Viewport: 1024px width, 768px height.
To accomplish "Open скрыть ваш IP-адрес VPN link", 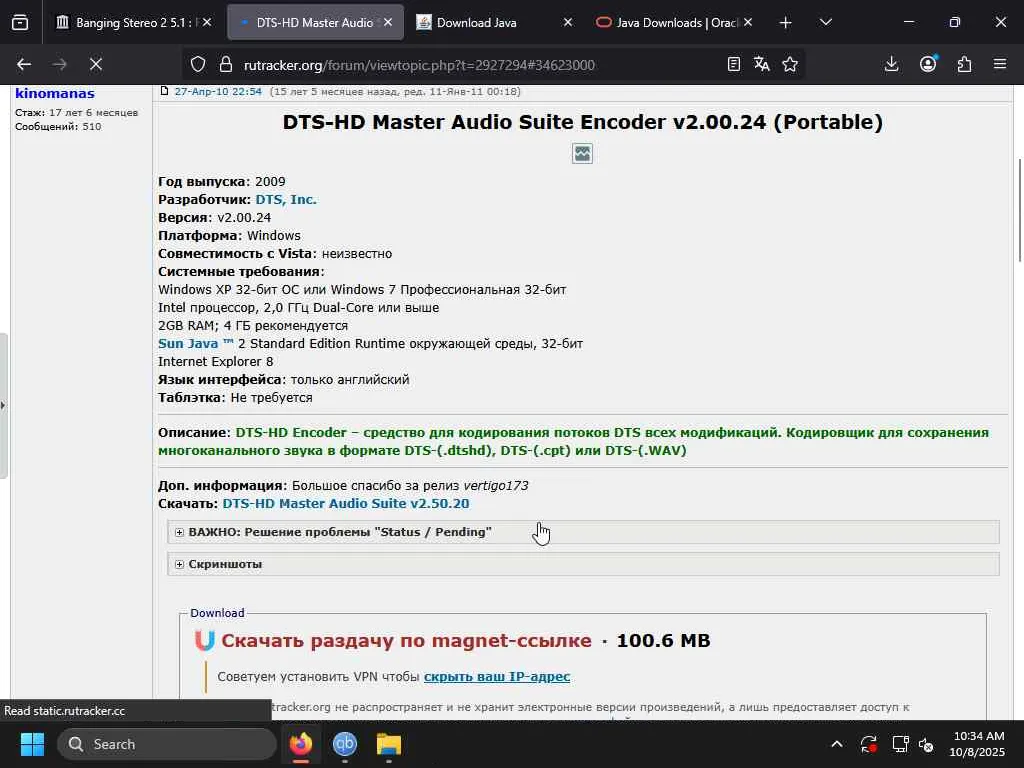I will coord(497,677).
